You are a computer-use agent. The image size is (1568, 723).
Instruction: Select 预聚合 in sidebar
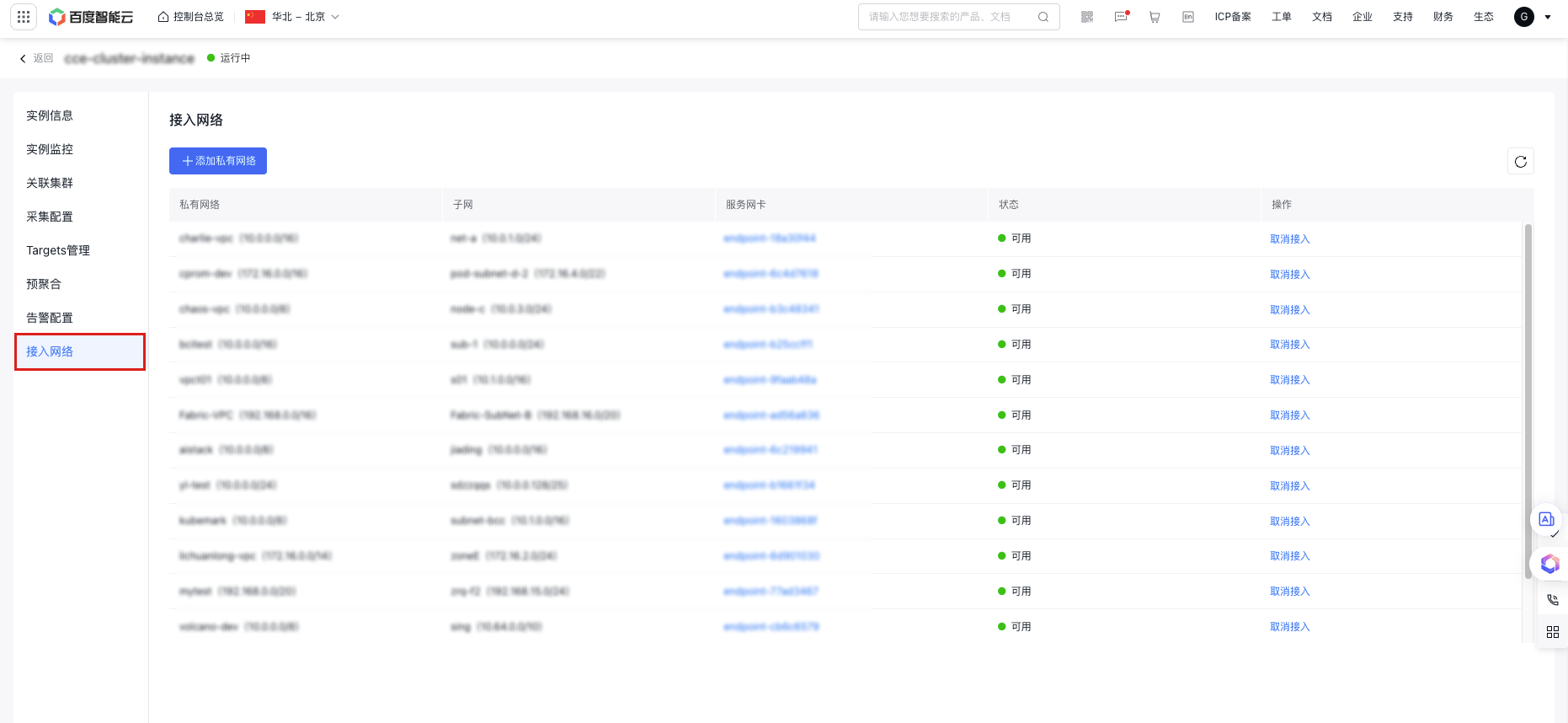[44, 284]
